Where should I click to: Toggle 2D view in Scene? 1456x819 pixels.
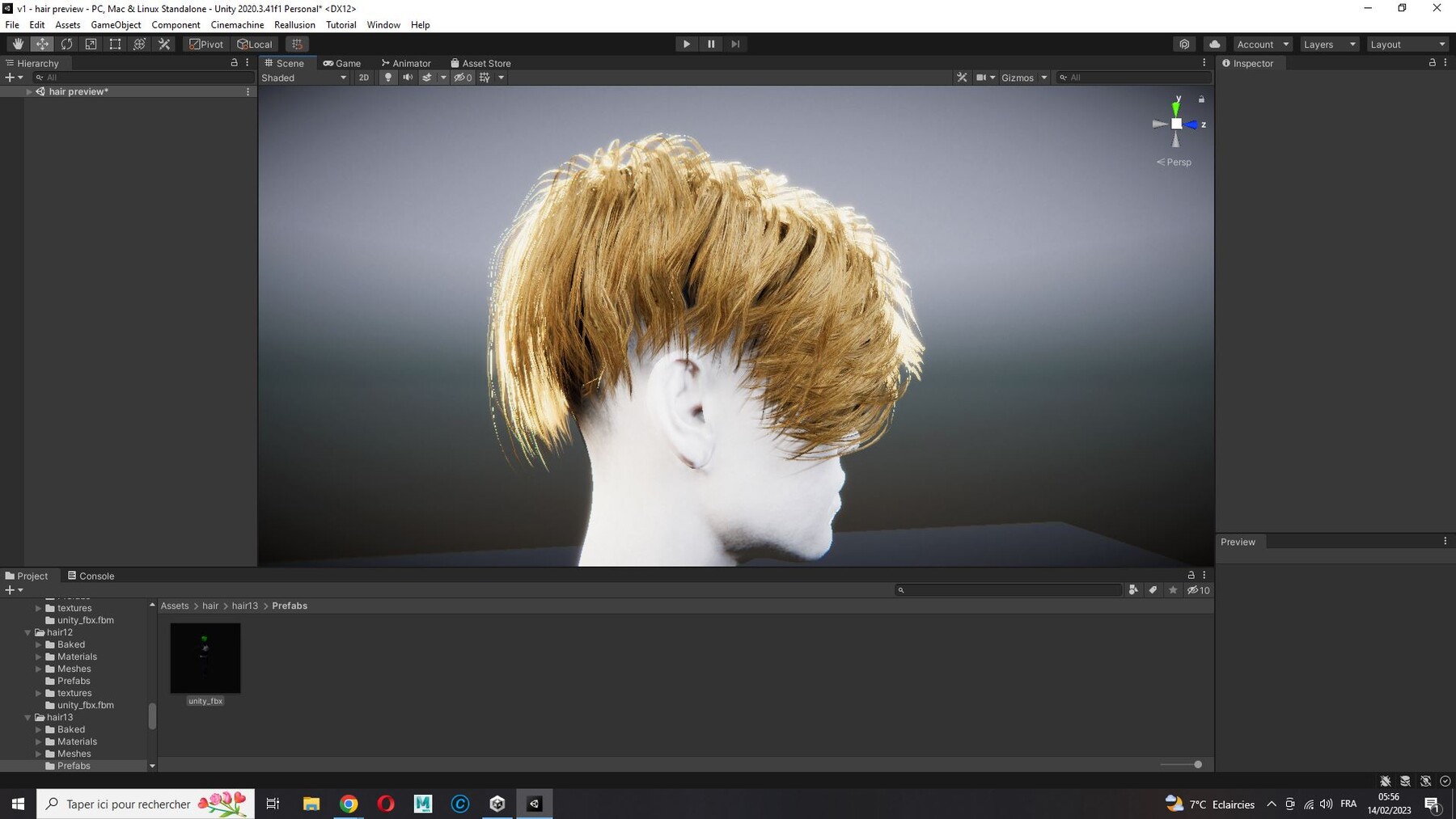pyautogui.click(x=364, y=78)
